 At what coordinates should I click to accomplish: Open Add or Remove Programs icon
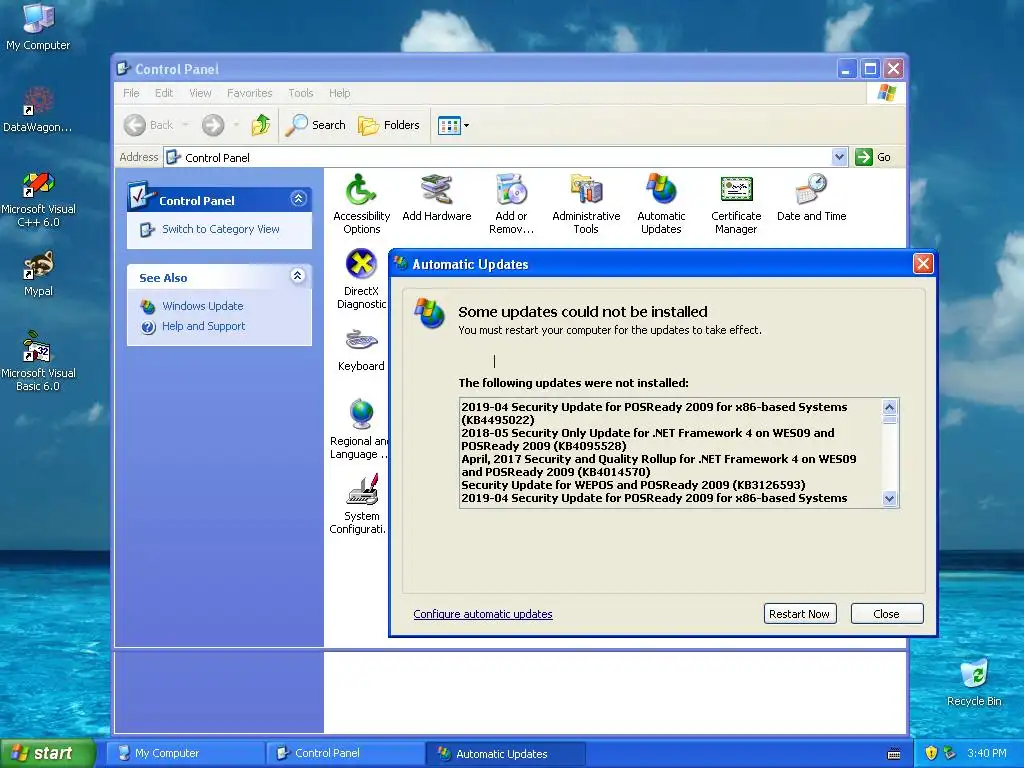coord(511,203)
